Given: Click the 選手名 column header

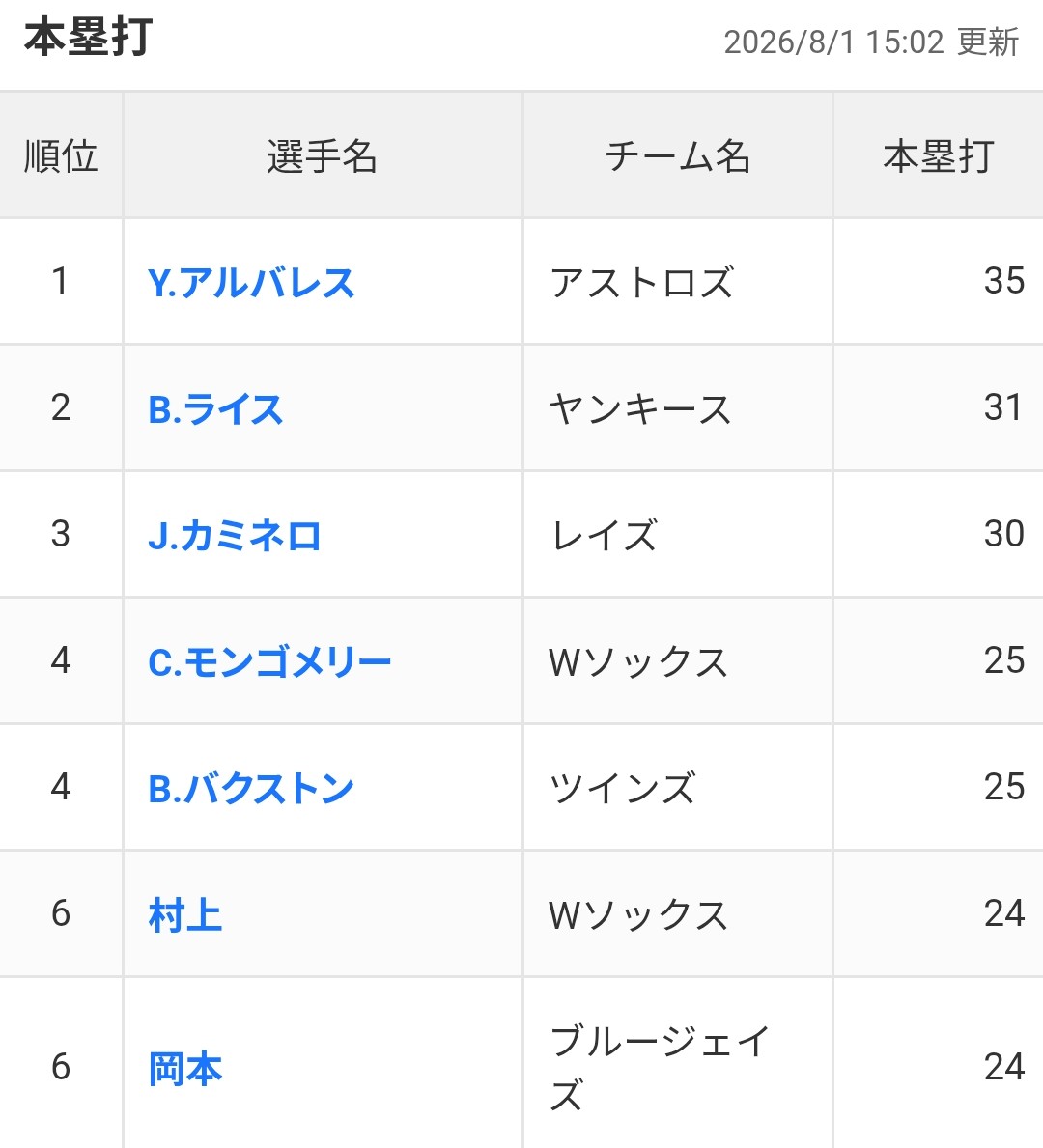Looking at the screenshot, I should tap(323, 155).
